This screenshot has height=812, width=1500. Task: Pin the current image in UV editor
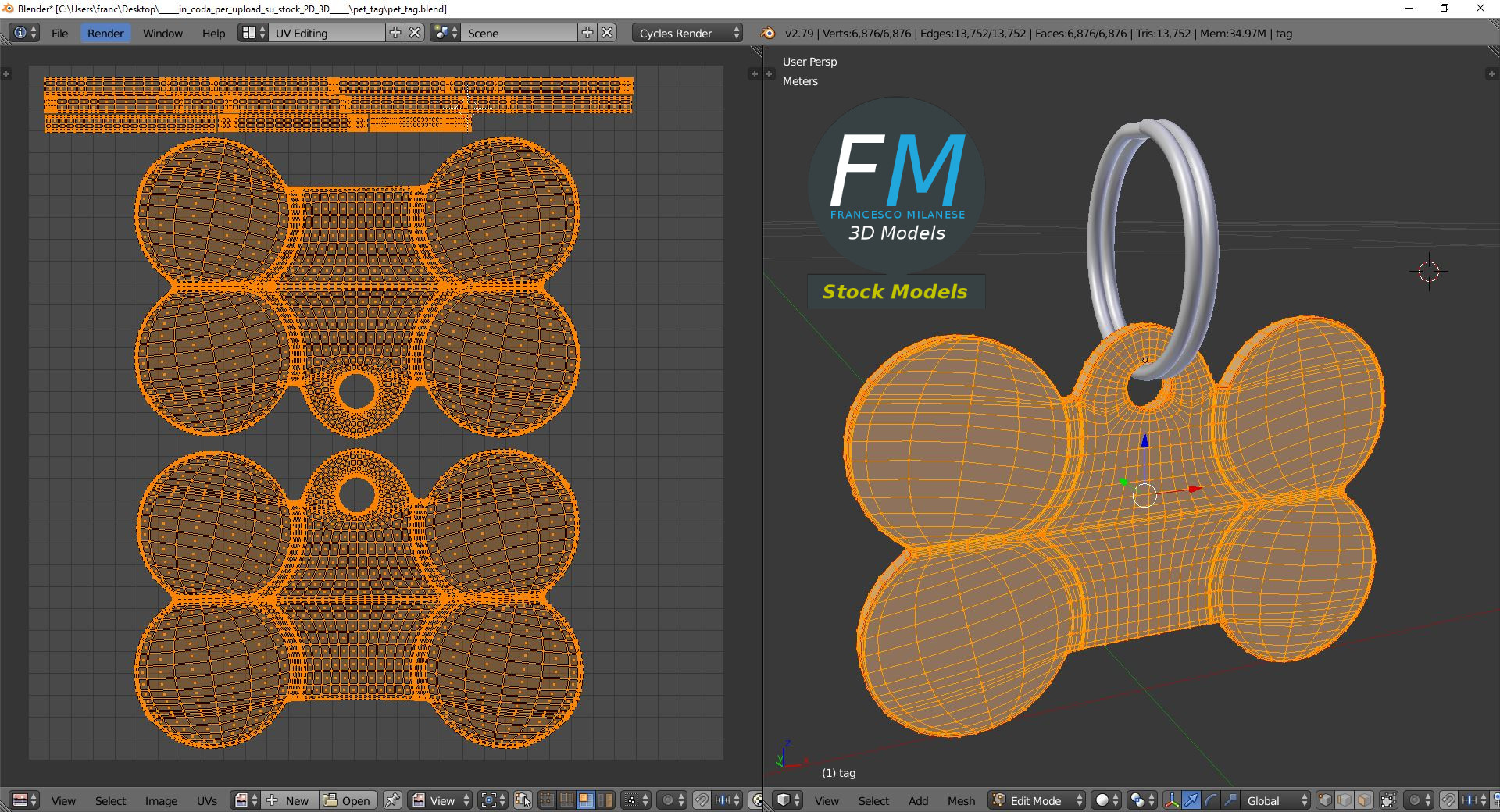click(392, 800)
